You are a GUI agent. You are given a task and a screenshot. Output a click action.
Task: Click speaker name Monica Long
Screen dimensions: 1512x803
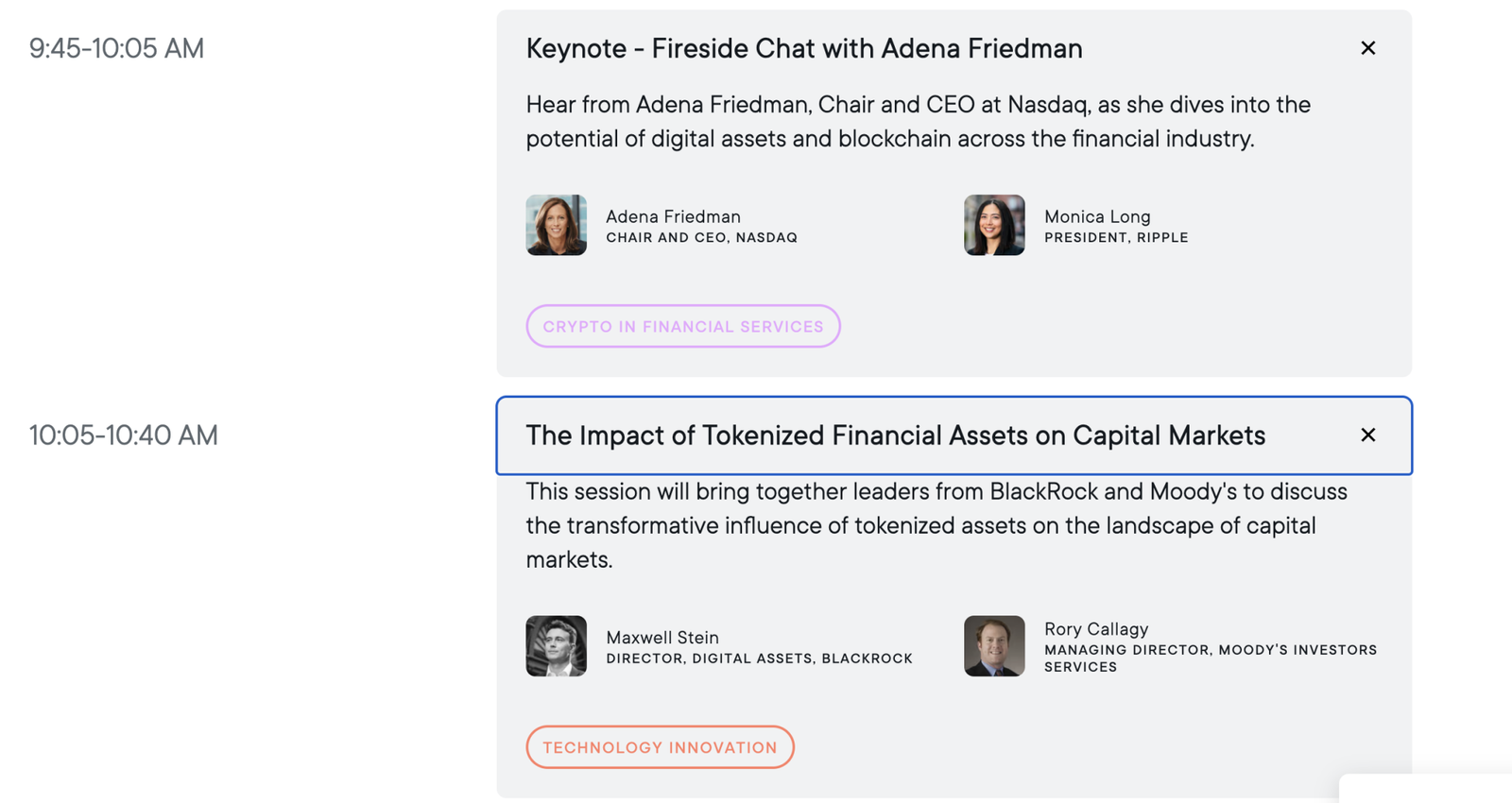click(x=1096, y=216)
